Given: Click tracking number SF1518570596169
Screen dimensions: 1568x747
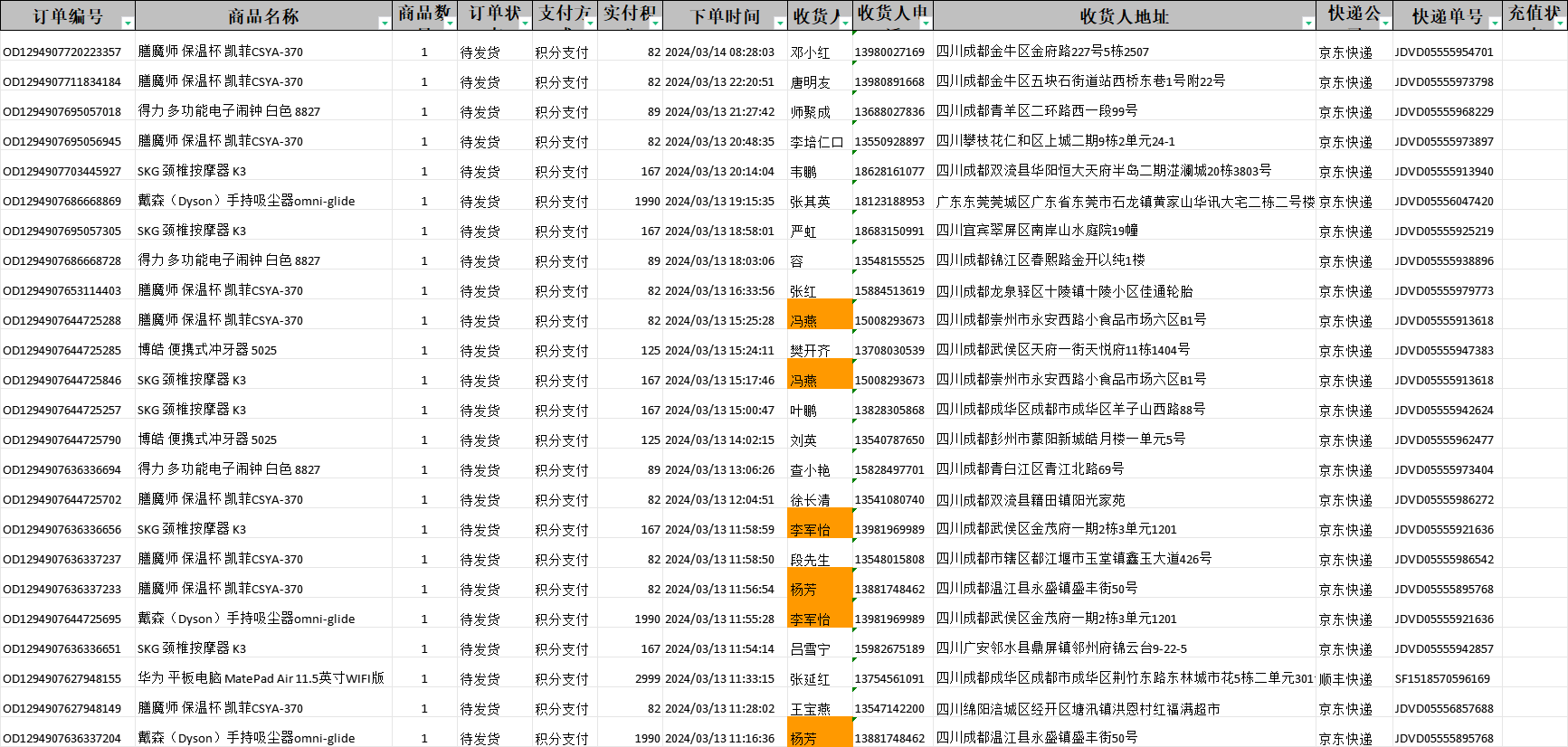Looking at the screenshot, I should tap(1442, 679).
